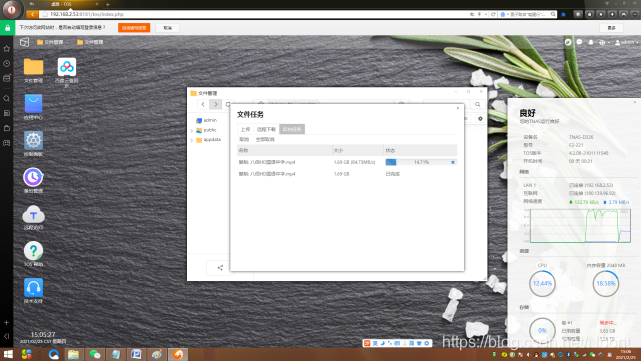Click the TOS desktop logo in top bar
The image size is (641, 361).
coord(25,42)
